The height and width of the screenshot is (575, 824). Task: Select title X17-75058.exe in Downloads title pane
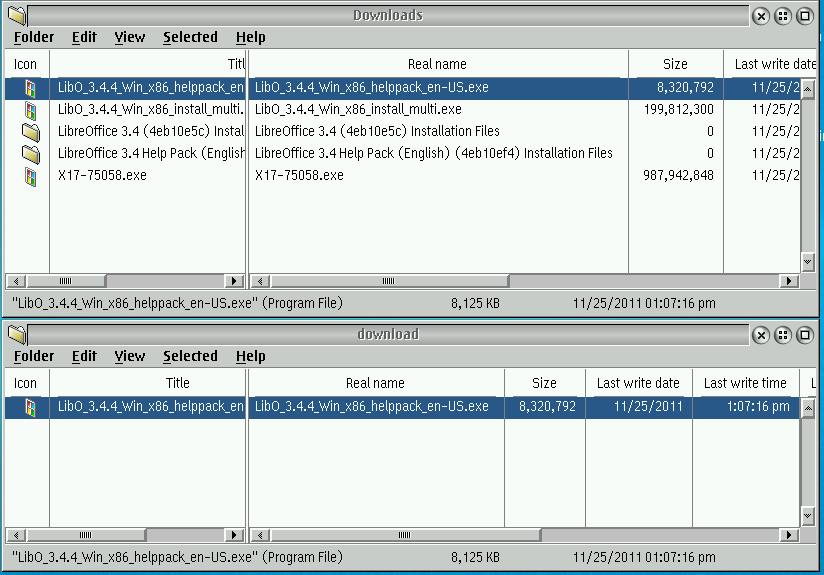pos(102,176)
